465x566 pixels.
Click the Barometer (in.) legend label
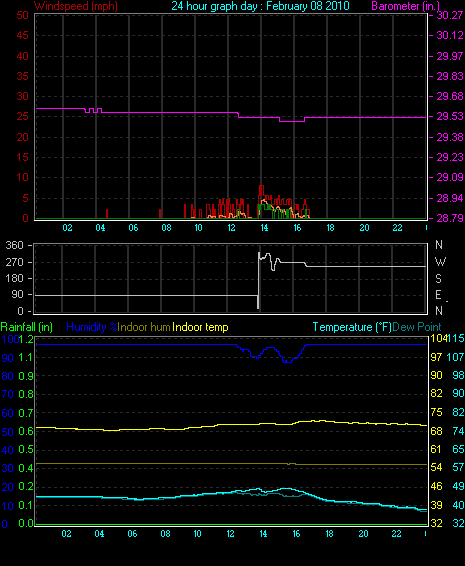pos(405,6)
